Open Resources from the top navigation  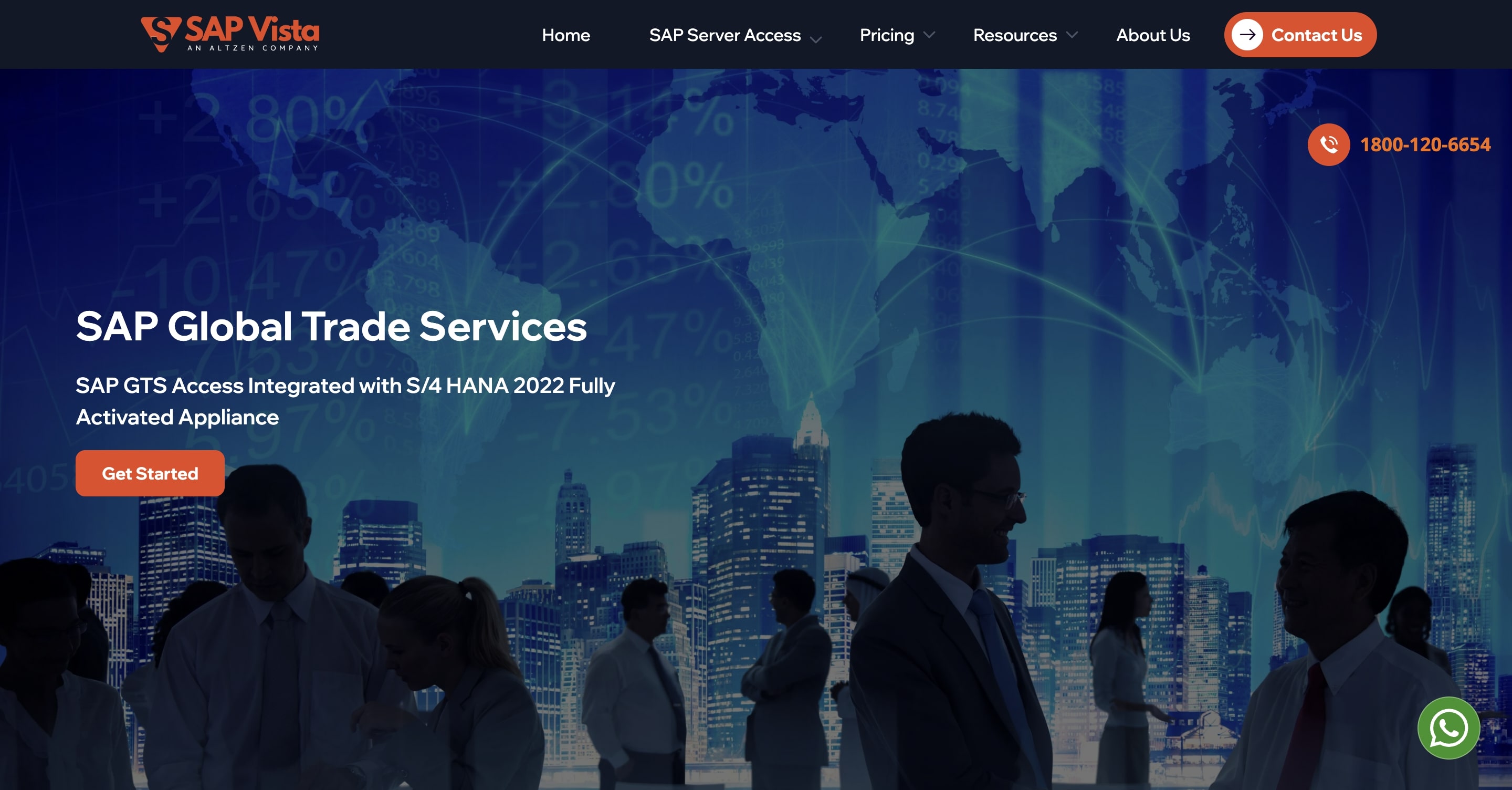click(x=1014, y=35)
